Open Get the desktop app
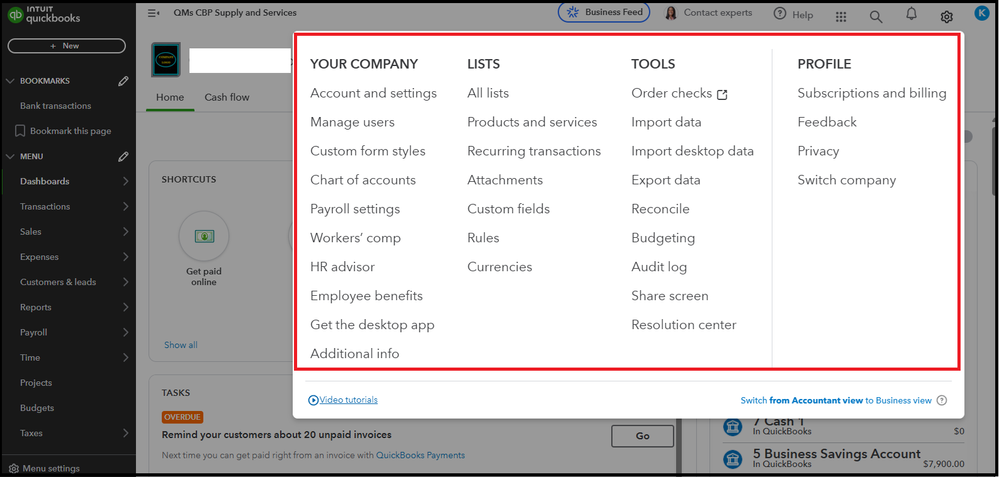Screen dimensions: 999x477 tap(372, 325)
